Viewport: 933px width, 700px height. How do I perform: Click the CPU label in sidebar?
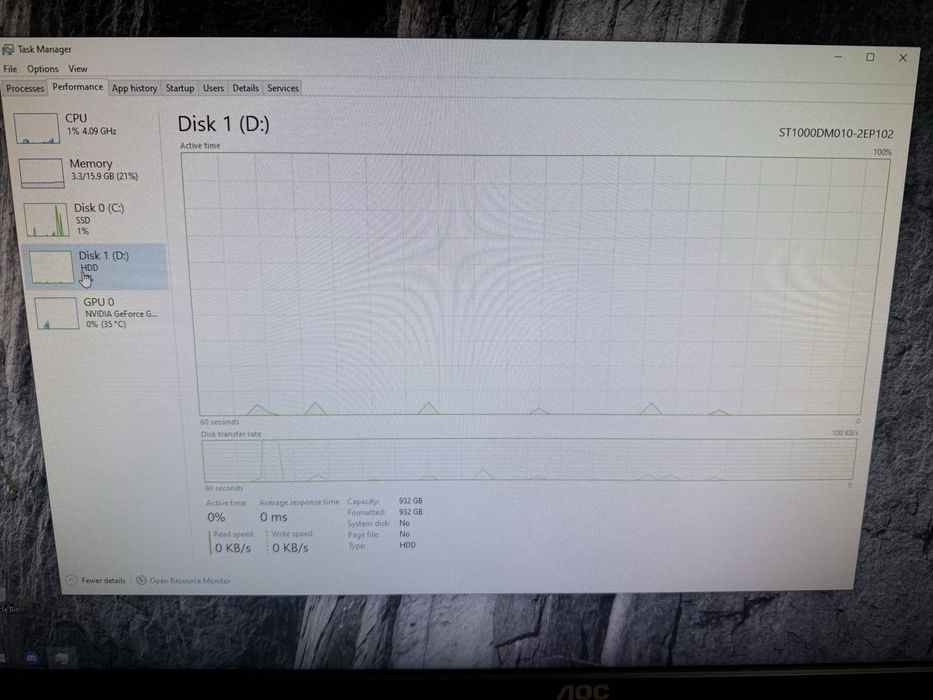pyautogui.click(x=76, y=118)
